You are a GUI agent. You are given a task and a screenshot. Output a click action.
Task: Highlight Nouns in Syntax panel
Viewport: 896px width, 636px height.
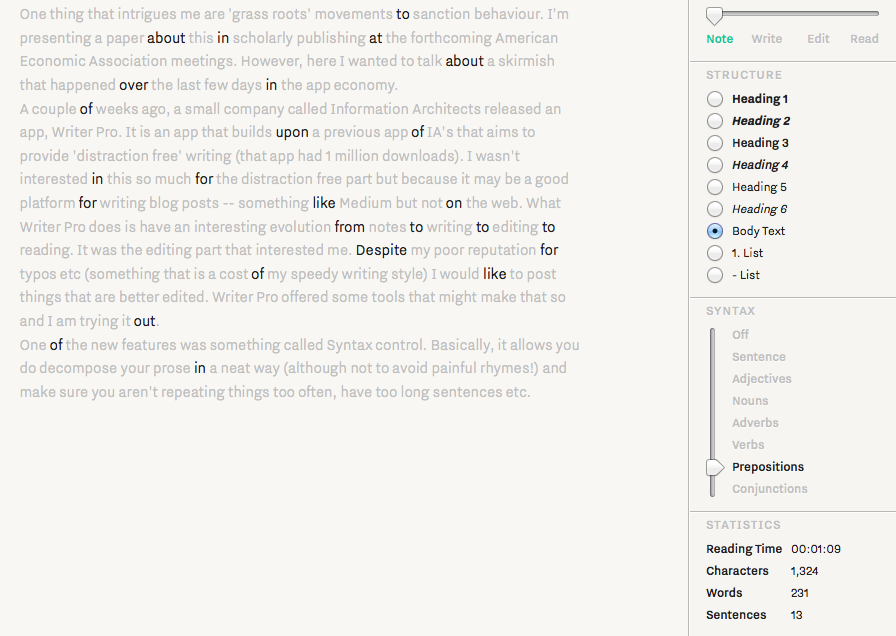(x=750, y=401)
